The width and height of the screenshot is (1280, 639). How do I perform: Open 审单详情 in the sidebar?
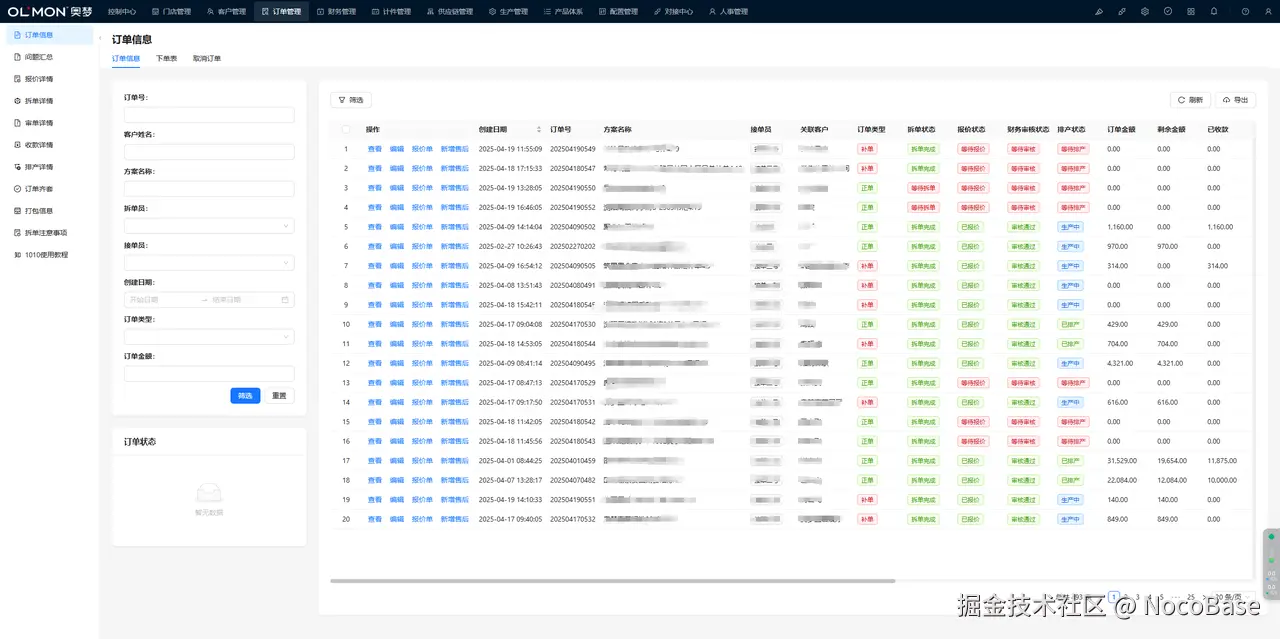(49, 123)
